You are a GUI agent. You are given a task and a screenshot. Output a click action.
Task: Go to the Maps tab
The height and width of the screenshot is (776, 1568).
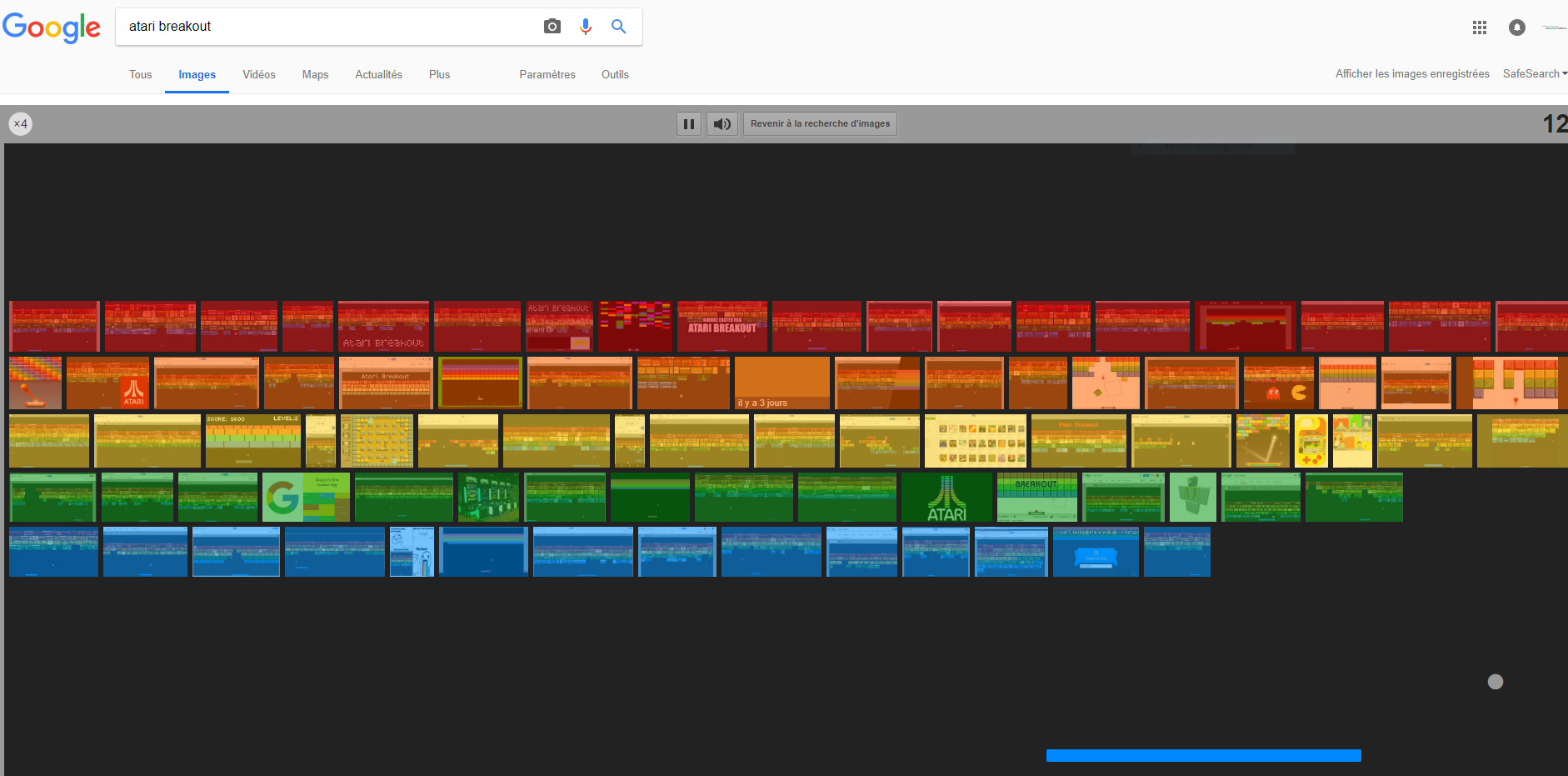coord(316,74)
